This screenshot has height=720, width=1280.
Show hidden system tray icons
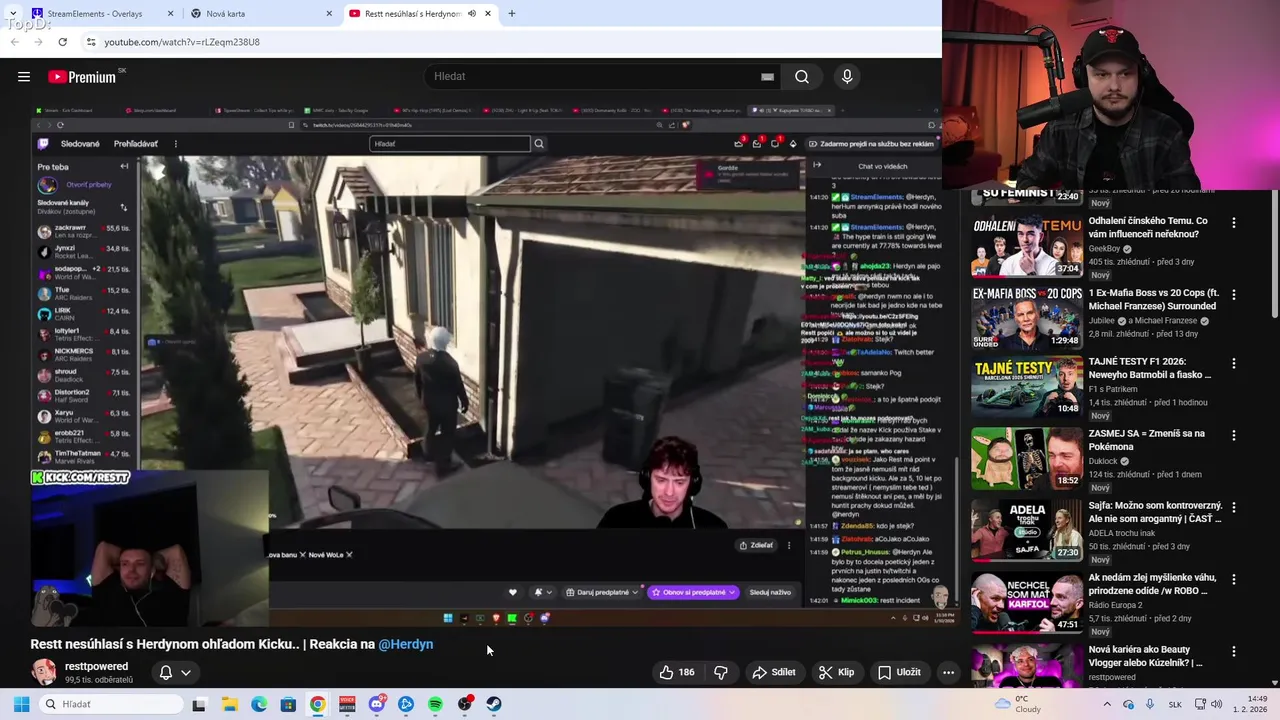[1106, 704]
